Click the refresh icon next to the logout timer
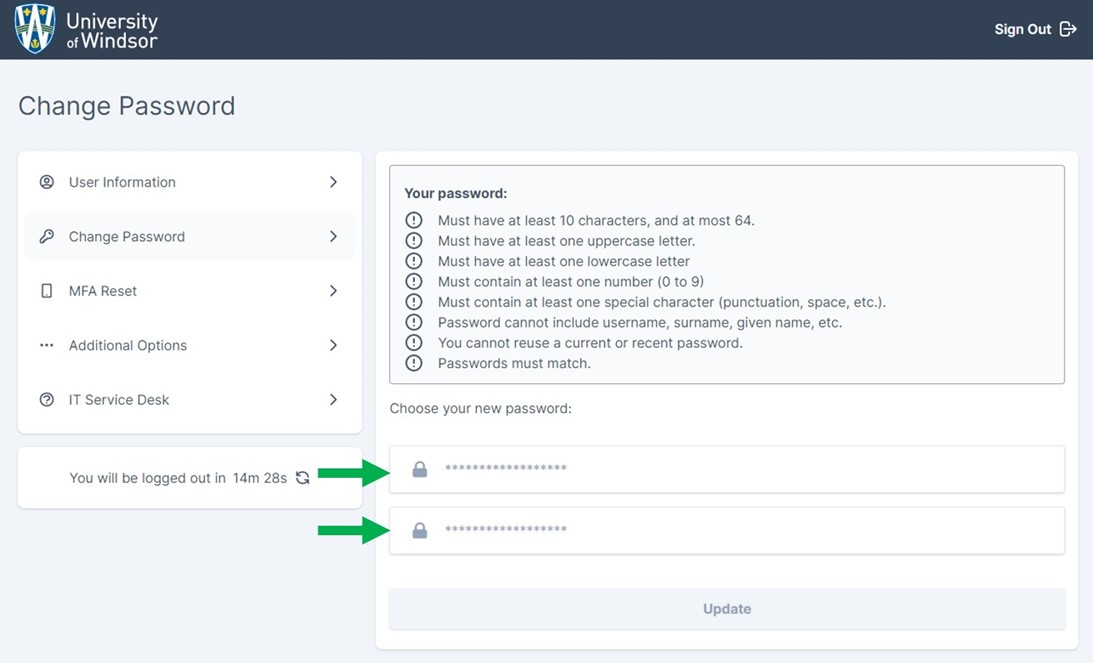1093x663 pixels. click(x=303, y=478)
